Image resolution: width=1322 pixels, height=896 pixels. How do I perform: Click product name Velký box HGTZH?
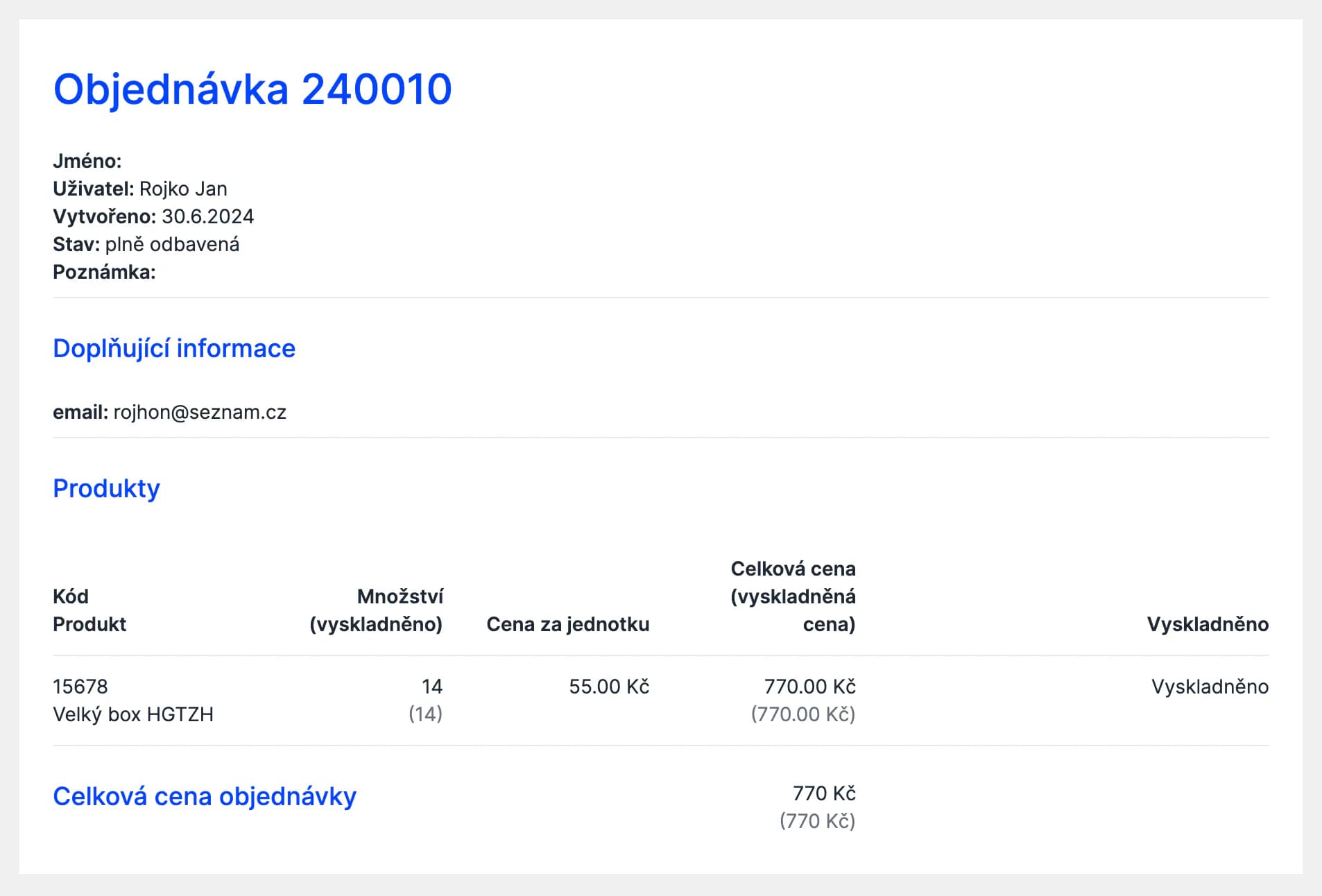[133, 714]
